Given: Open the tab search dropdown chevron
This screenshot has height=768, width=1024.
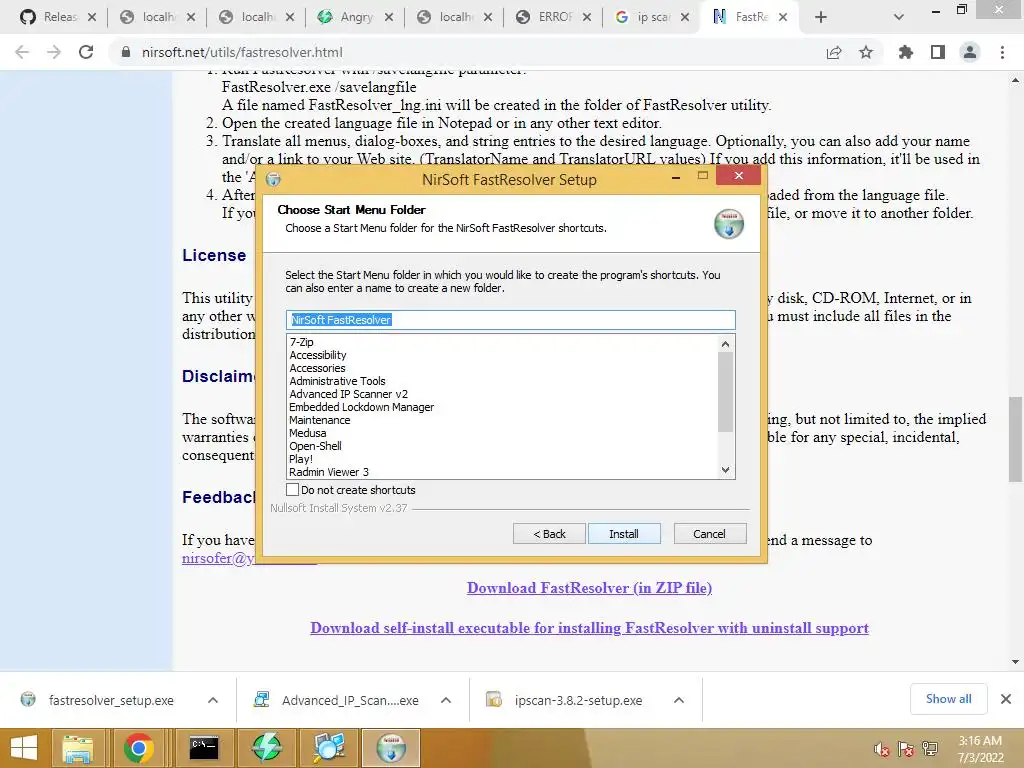Looking at the screenshot, I should click(x=899, y=17).
